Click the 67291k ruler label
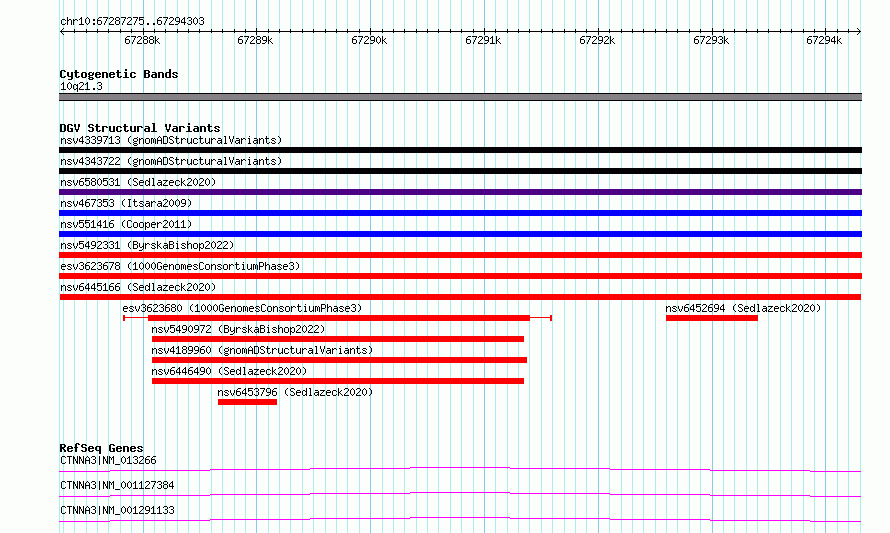The height and width of the screenshot is (533, 890). [x=483, y=40]
